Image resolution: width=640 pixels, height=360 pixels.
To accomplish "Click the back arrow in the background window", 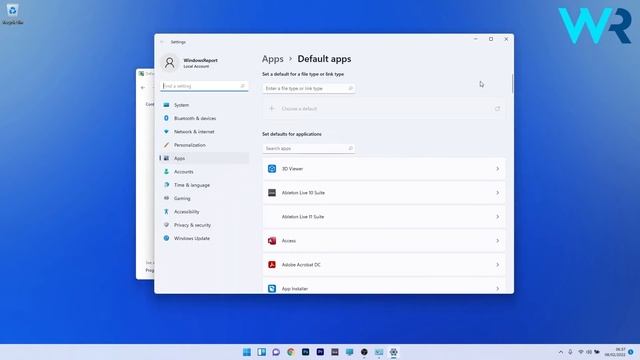I will (143, 87).
